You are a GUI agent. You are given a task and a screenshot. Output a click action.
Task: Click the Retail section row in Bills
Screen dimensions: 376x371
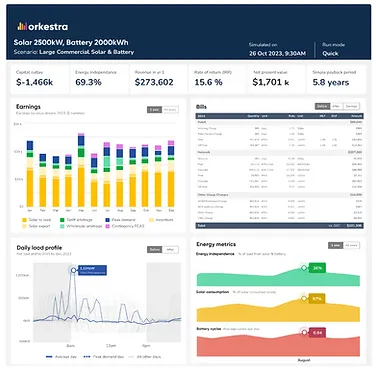tap(279, 122)
